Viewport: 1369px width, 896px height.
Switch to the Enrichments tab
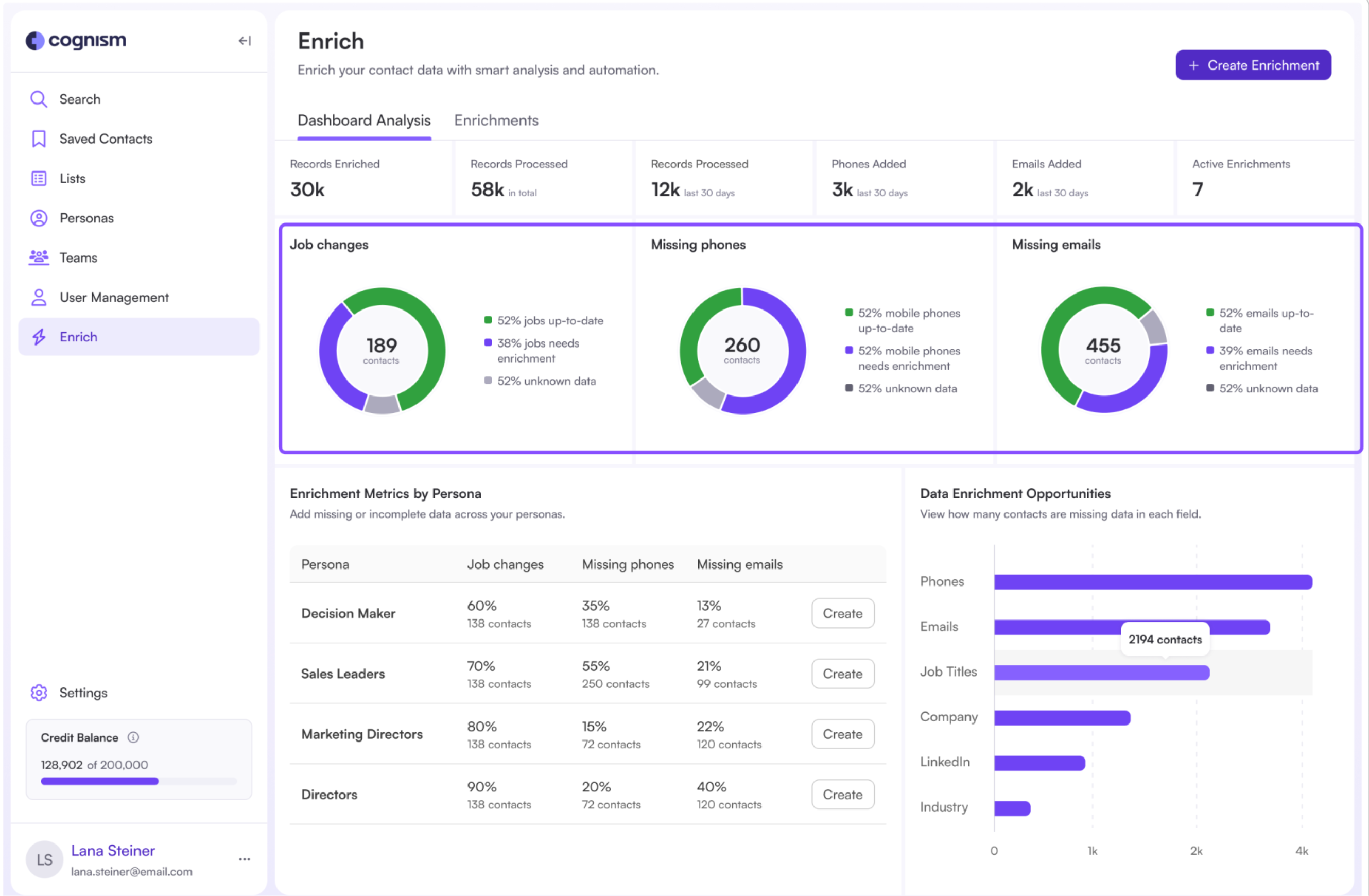click(x=496, y=120)
